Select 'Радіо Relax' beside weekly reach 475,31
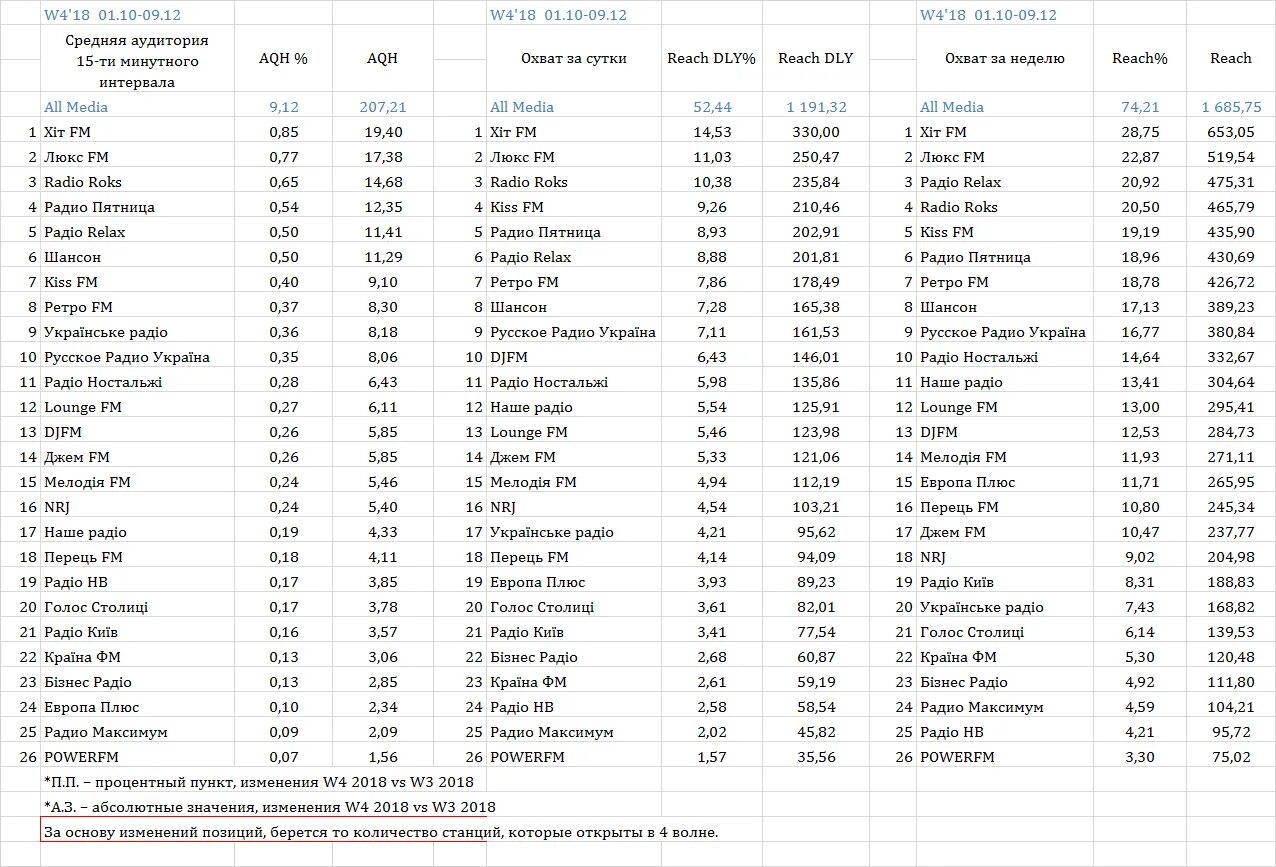 tap(960, 182)
